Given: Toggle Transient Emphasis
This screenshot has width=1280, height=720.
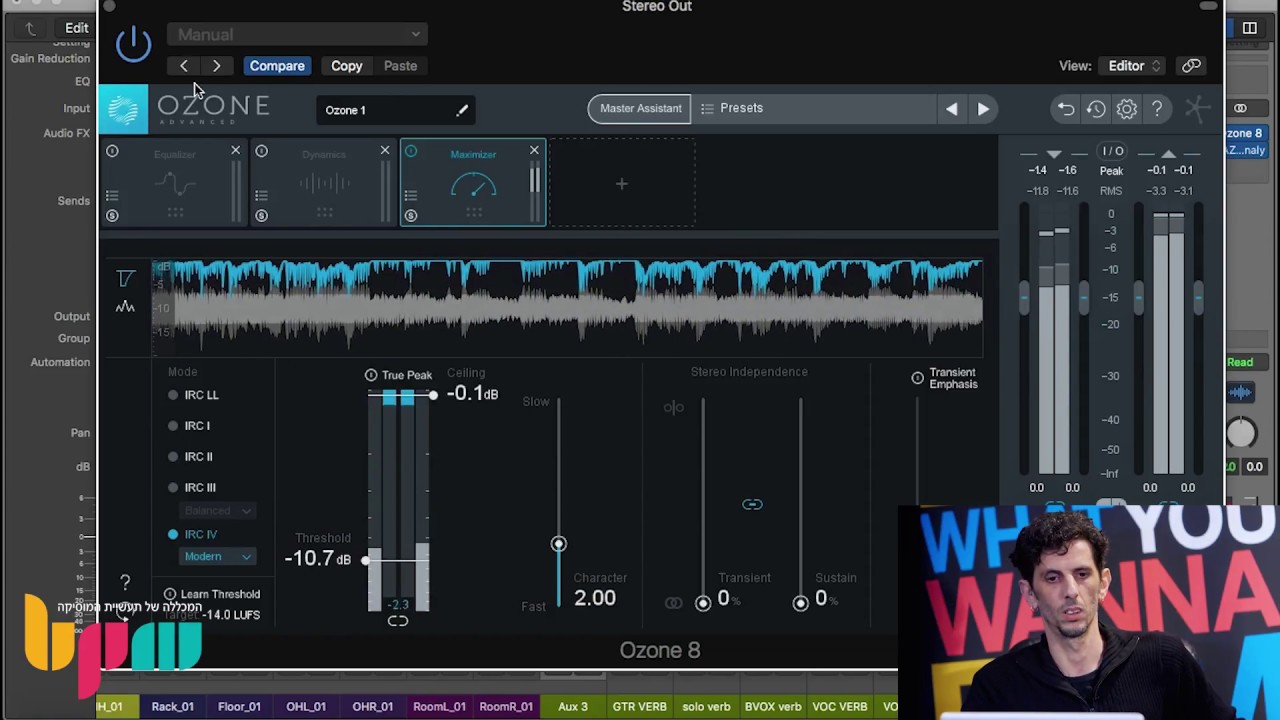Looking at the screenshot, I should [x=917, y=378].
